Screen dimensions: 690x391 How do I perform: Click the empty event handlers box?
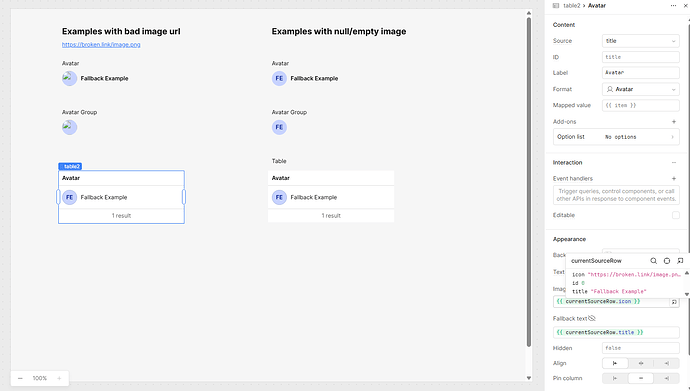(x=616, y=195)
